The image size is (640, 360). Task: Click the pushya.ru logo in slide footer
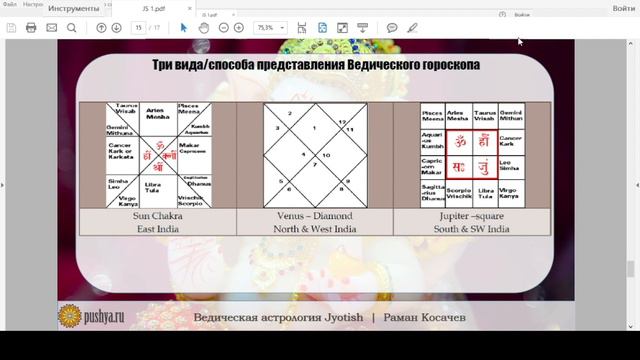[x=91, y=316]
